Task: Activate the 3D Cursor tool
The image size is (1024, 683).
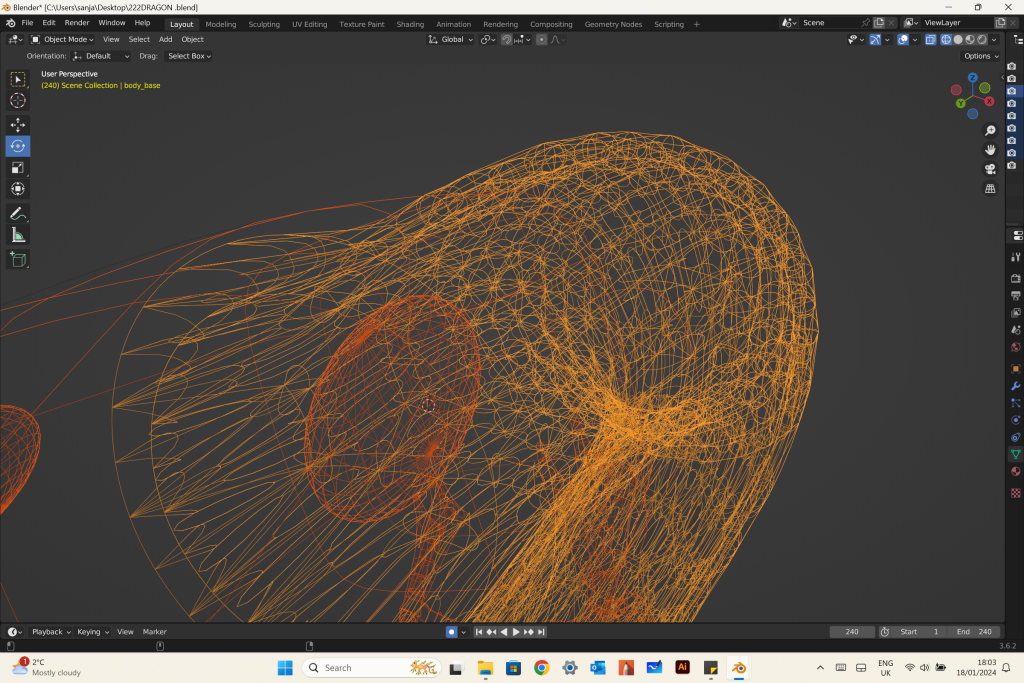Action: point(18,101)
